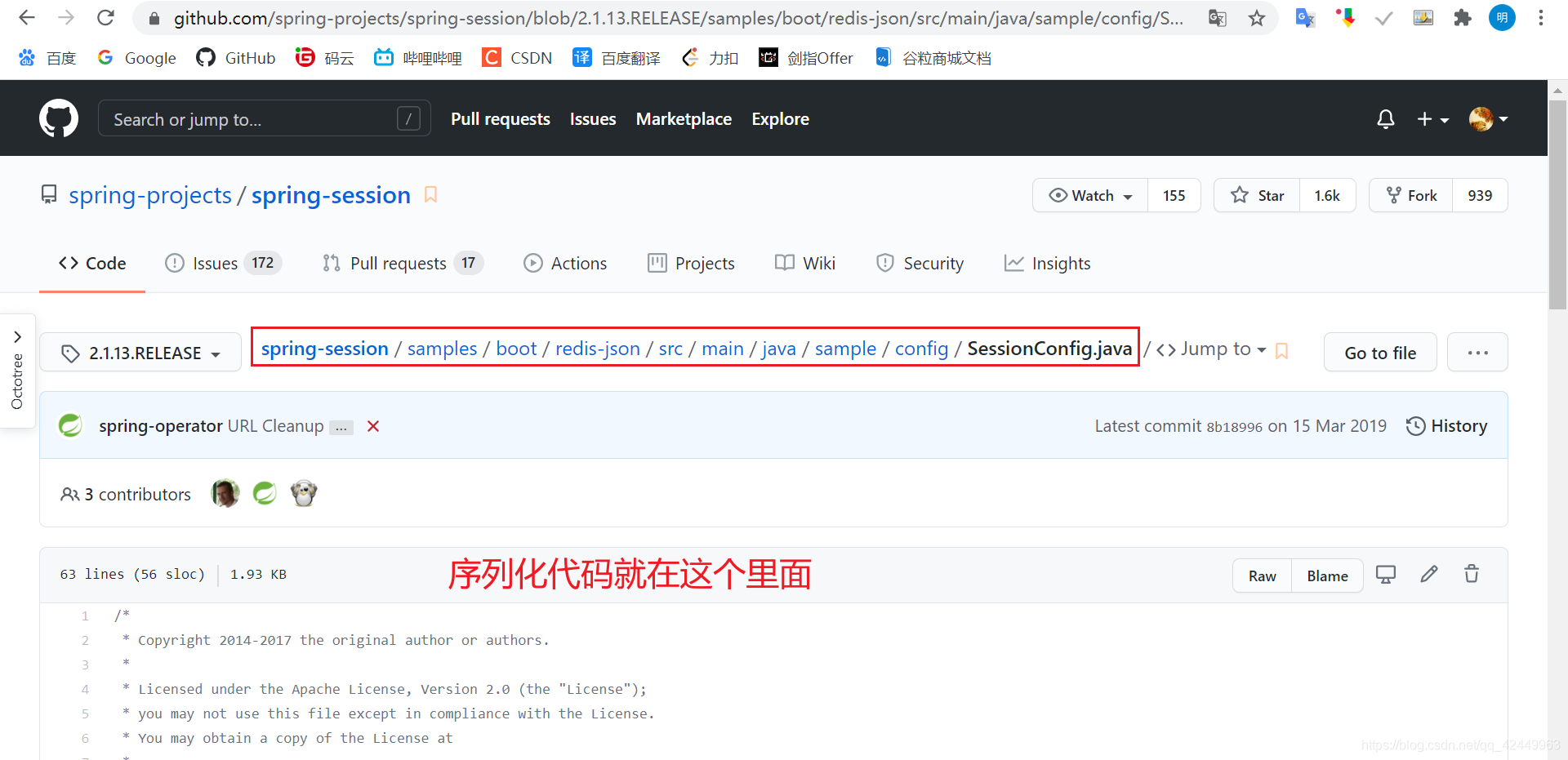Go to the redis-json folder breadcrumb

597,349
